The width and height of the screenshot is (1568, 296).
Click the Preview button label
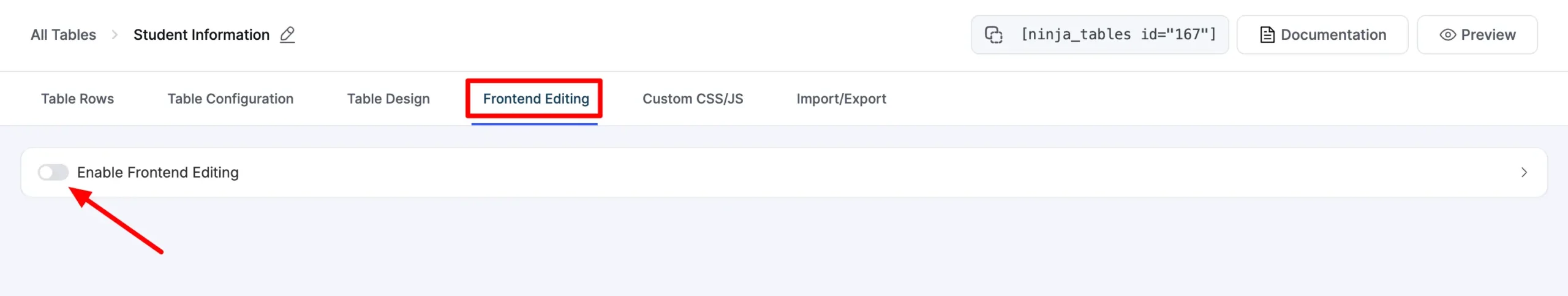(1488, 35)
